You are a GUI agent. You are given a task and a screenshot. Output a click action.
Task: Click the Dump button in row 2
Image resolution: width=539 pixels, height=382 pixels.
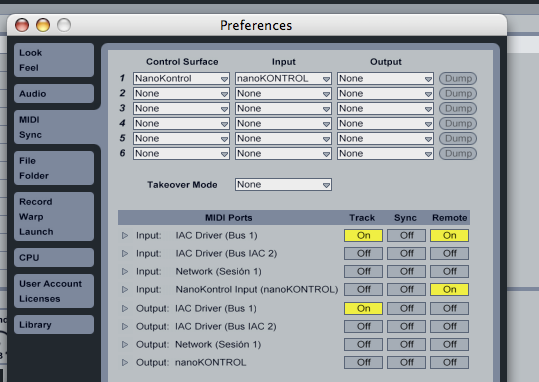(458, 94)
